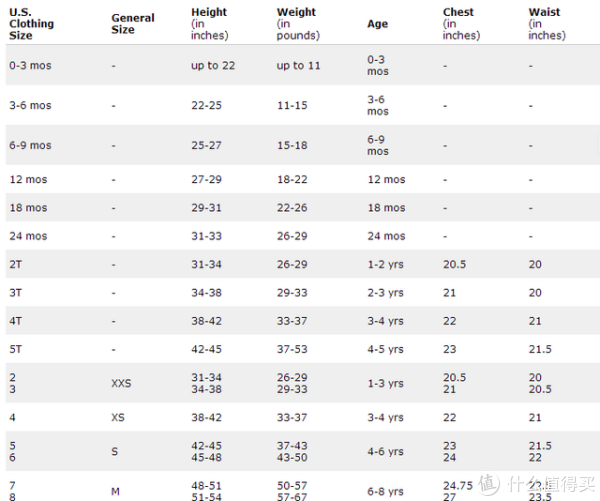Click the XS general size cell
The height and width of the screenshot is (501, 600).
point(118,417)
